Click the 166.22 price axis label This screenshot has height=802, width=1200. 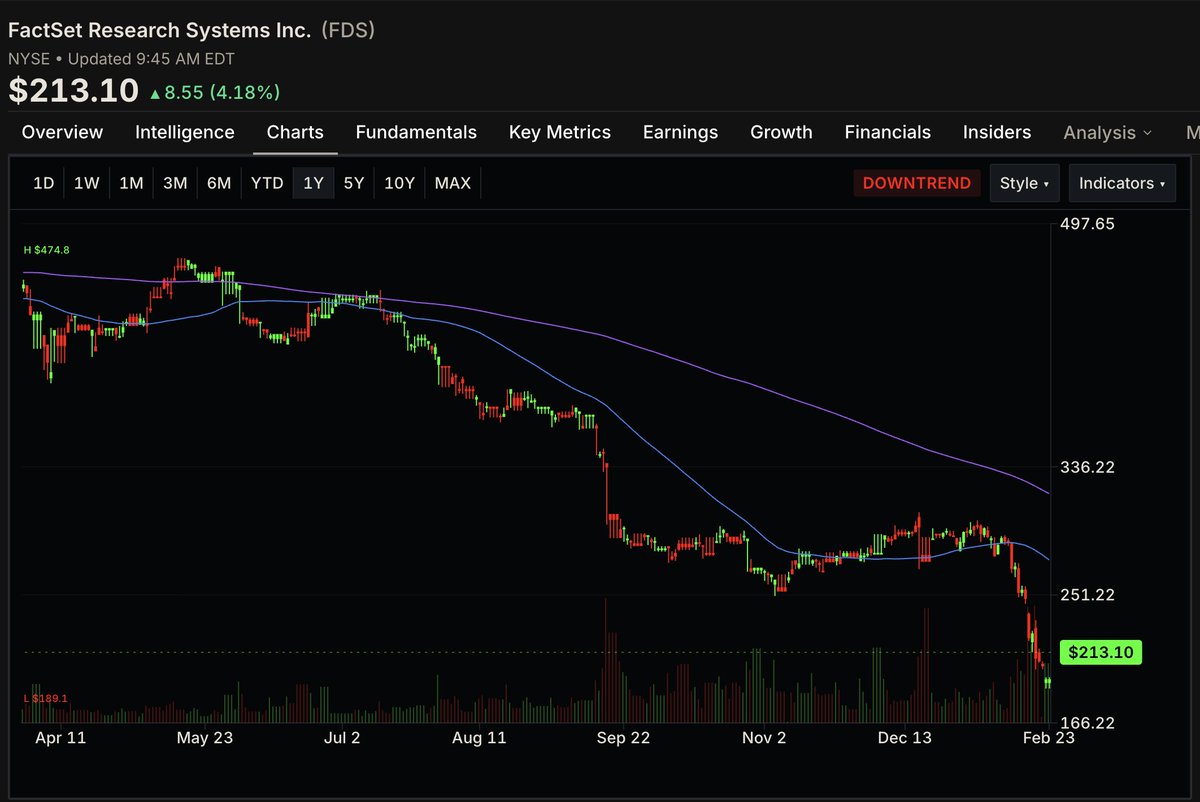click(x=1087, y=723)
